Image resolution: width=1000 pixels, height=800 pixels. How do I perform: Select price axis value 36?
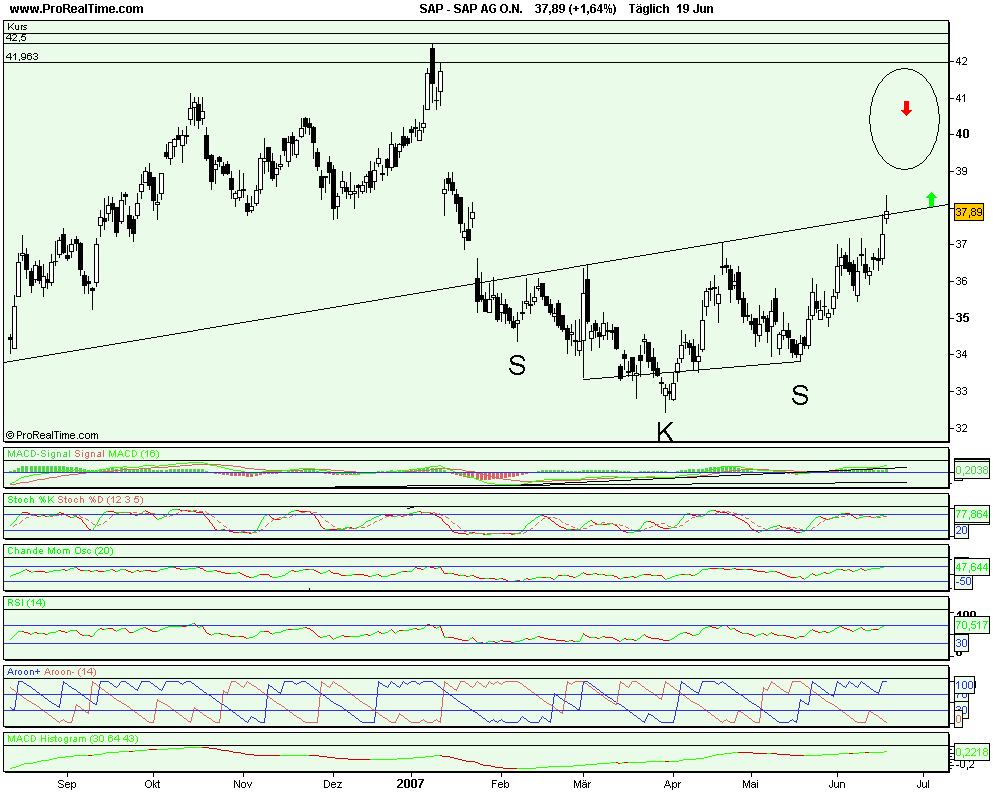[x=962, y=281]
